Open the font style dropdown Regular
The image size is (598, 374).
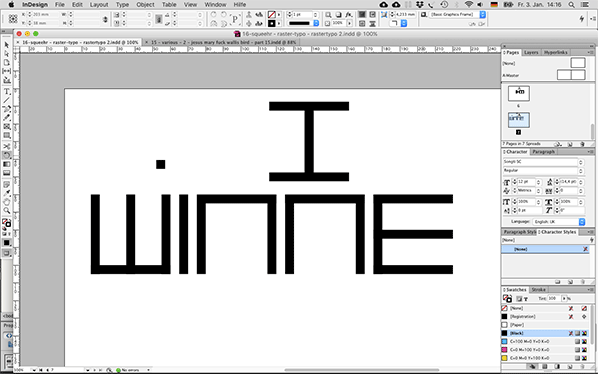543,170
